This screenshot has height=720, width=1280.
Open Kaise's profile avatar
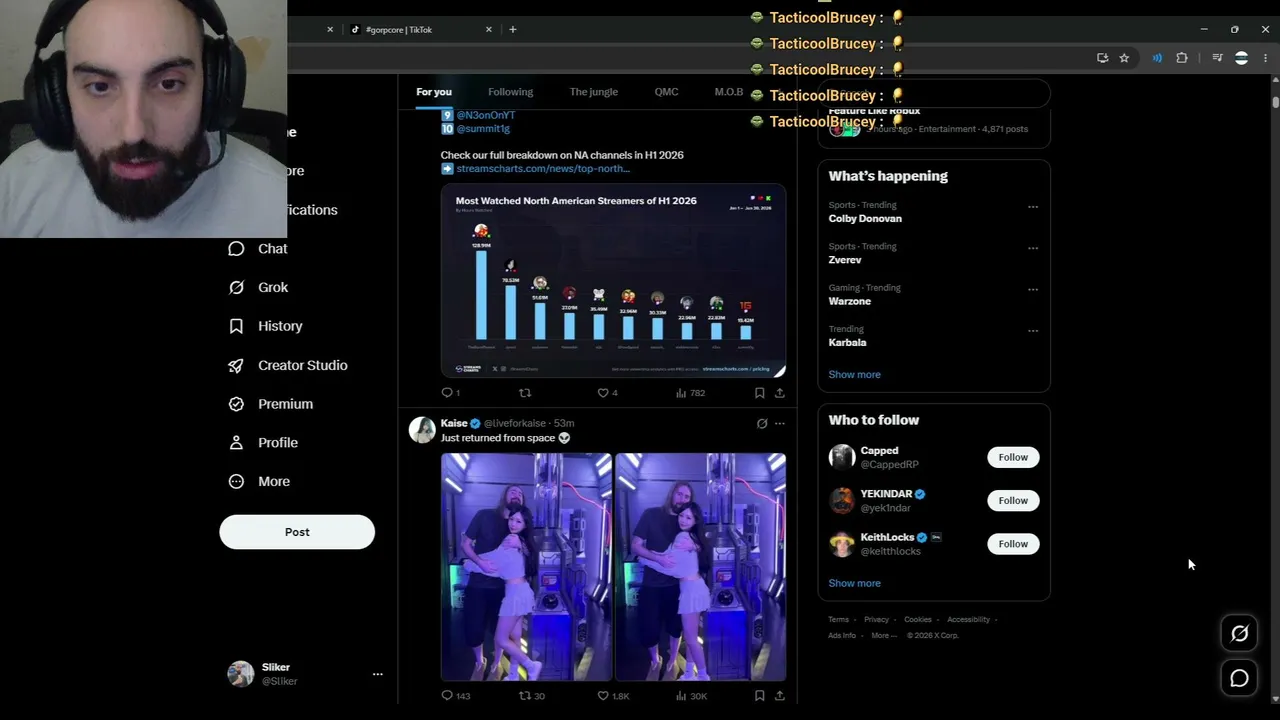coord(422,430)
